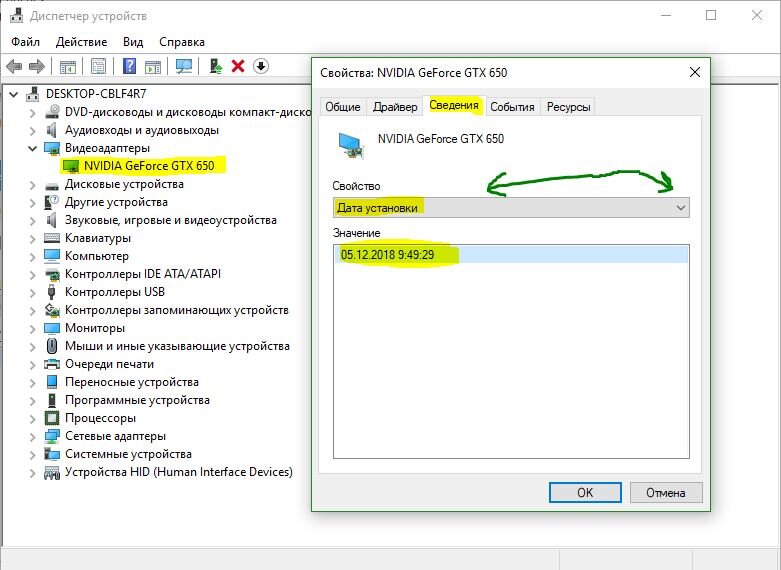Click the Properties sheet toolbar icon
This screenshot has height=570, width=781.
coord(99,66)
